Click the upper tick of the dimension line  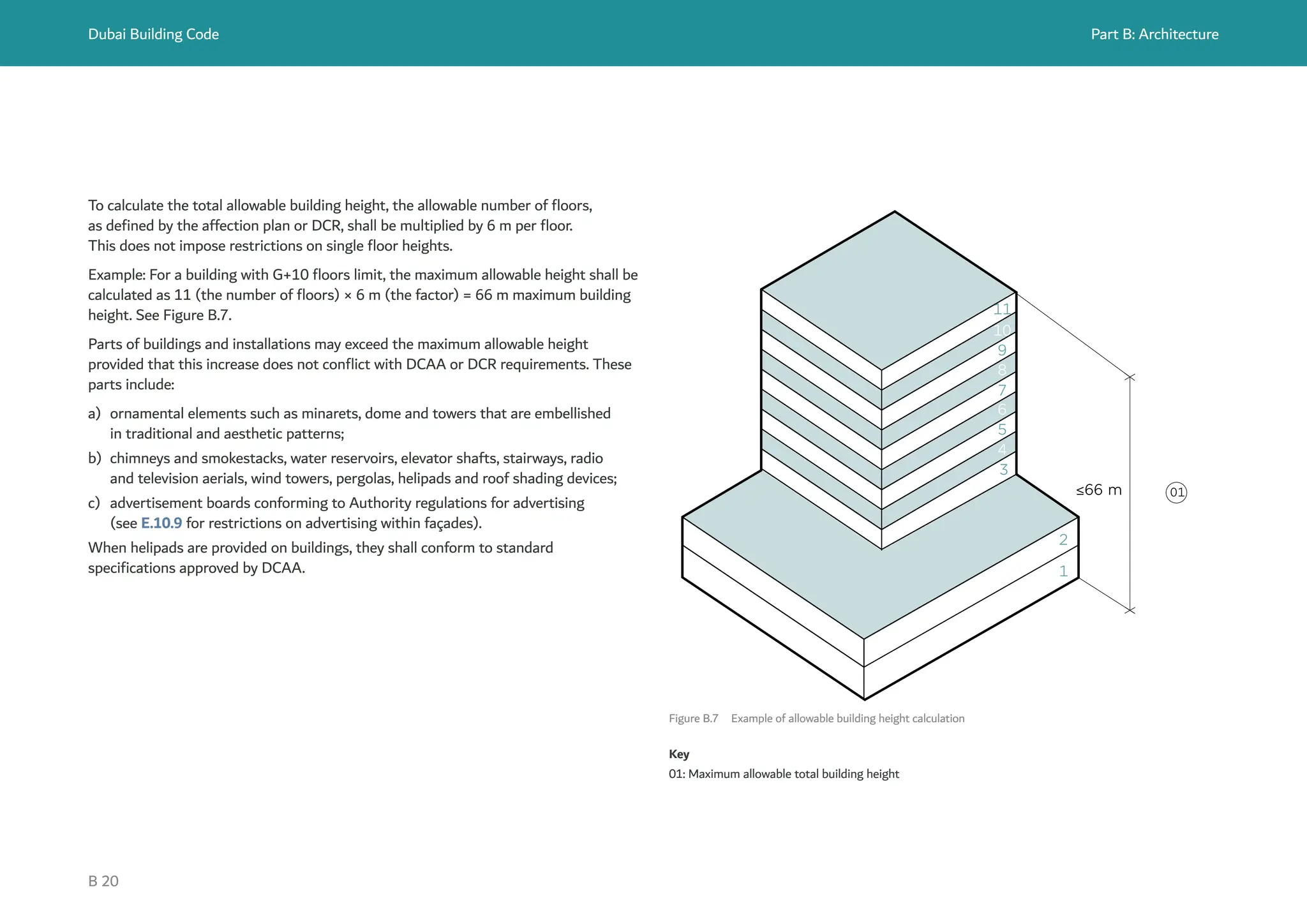coord(1130,378)
